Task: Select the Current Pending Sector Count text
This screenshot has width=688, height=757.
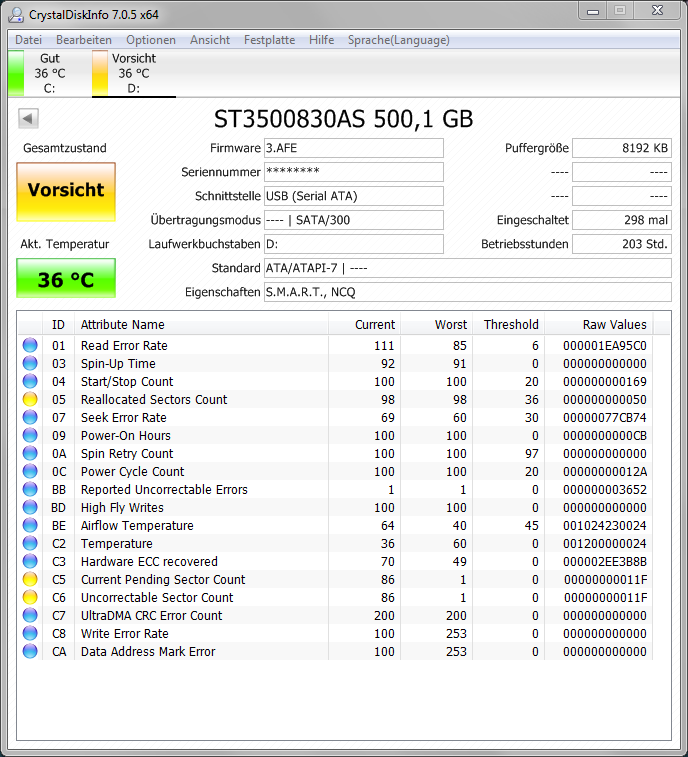Action: pos(163,580)
